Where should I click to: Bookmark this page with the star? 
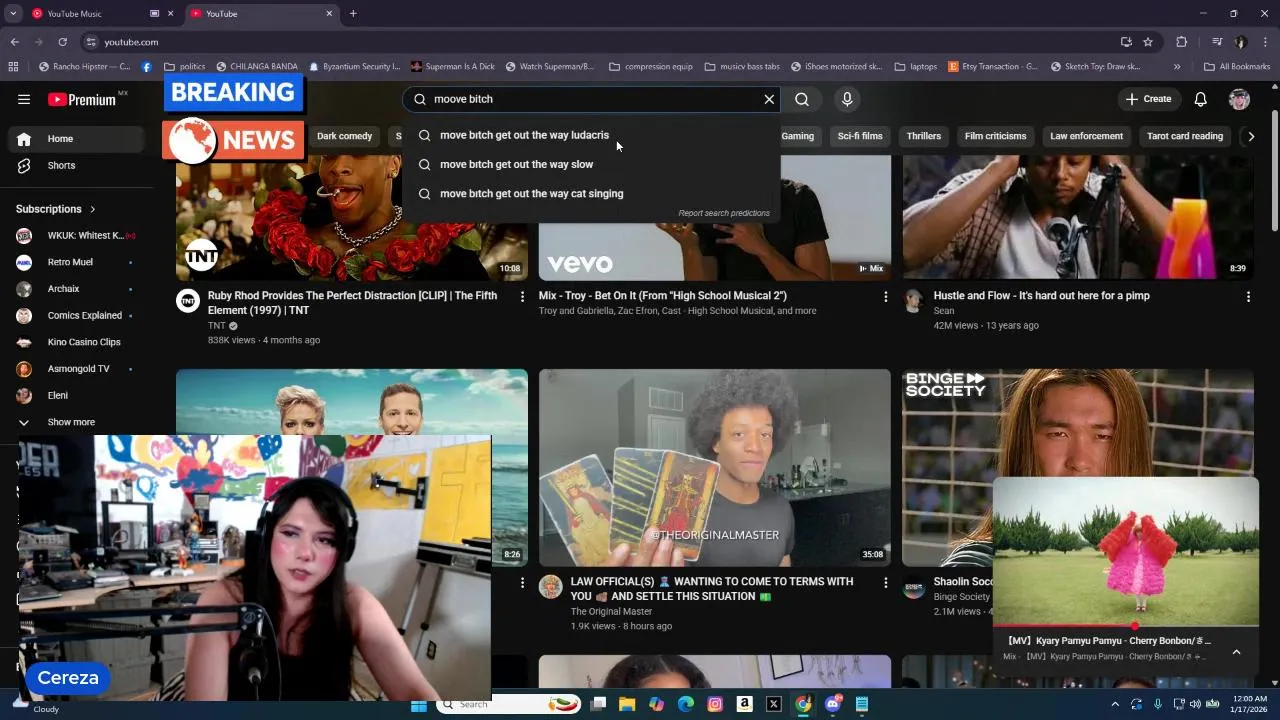tap(1148, 42)
